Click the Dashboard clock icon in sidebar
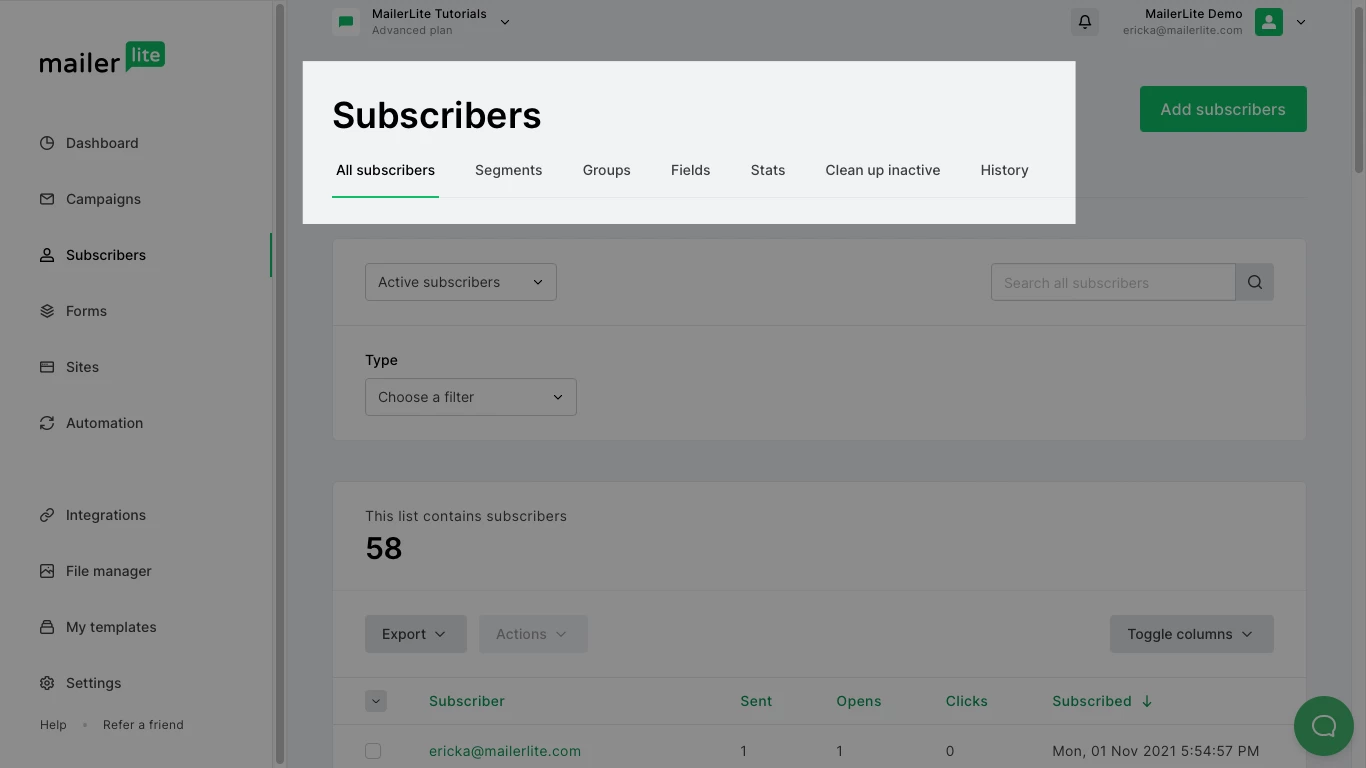This screenshot has height=768, width=1366. click(x=47, y=143)
